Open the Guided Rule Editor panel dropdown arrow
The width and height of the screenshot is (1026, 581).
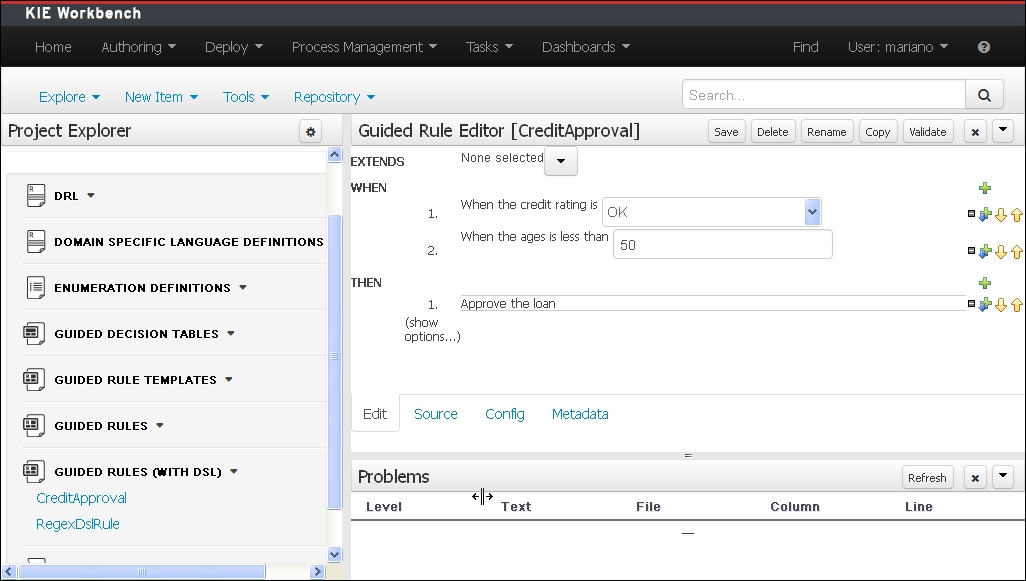click(1002, 131)
